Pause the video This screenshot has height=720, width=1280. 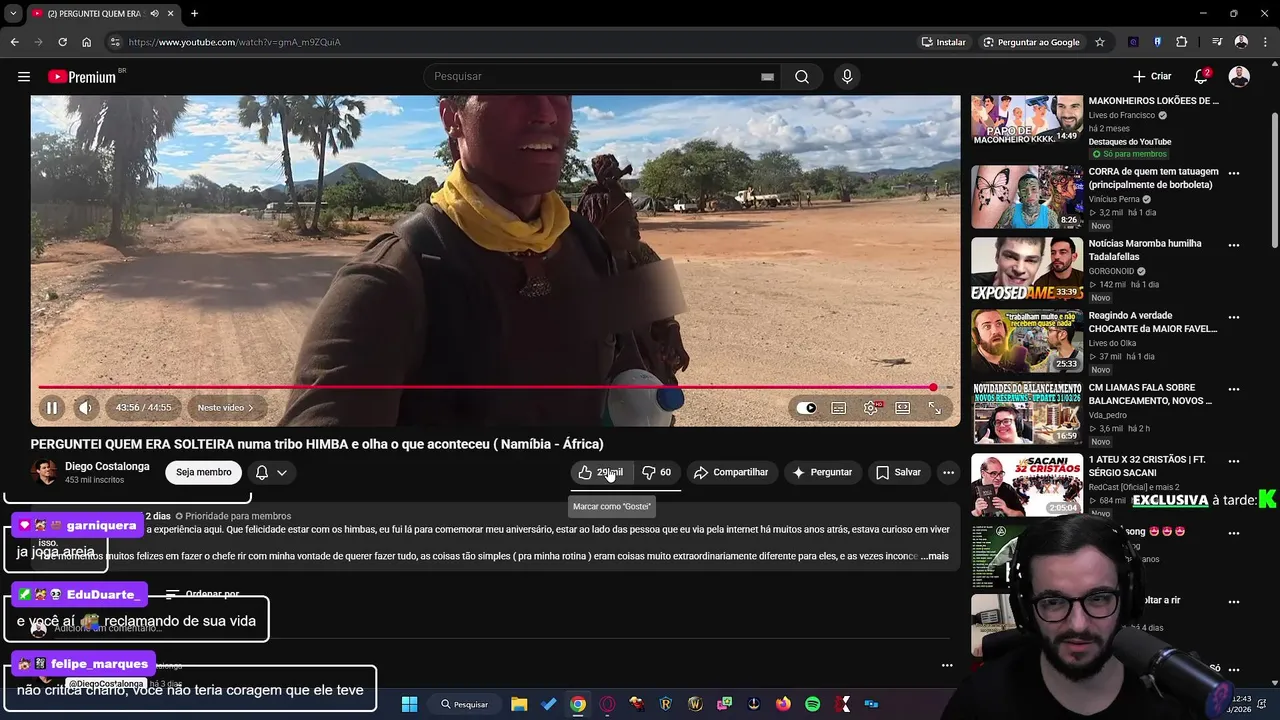(x=52, y=408)
